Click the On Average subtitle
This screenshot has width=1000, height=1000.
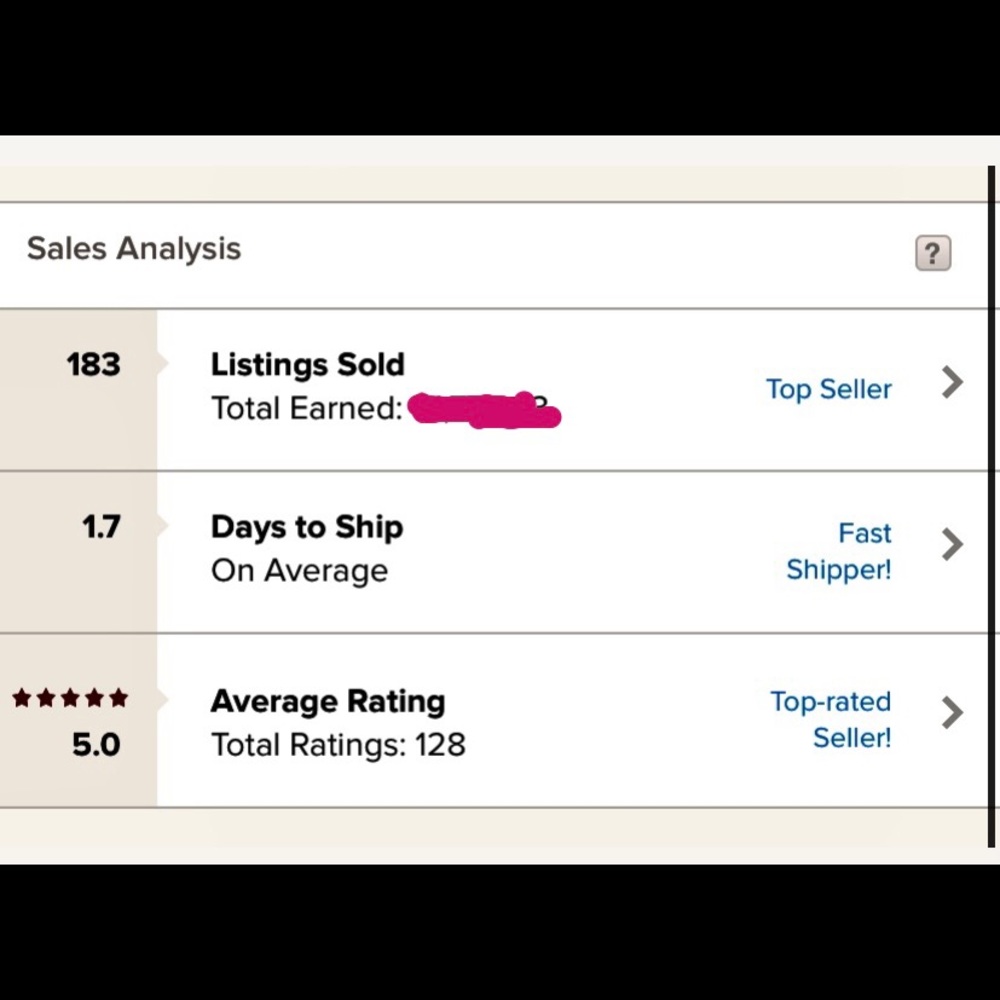coord(299,571)
